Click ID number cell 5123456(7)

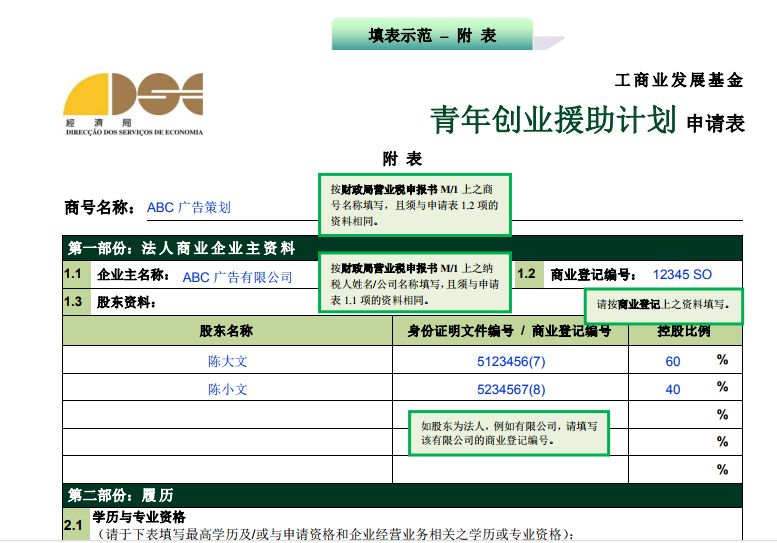click(x=511, y=361)
